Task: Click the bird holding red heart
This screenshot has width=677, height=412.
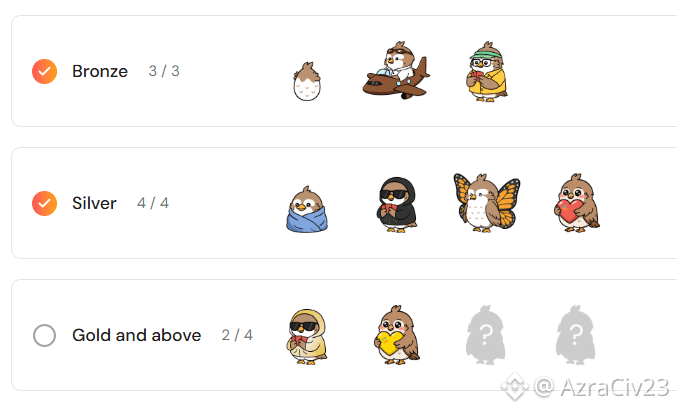Action: pos(576,203)
